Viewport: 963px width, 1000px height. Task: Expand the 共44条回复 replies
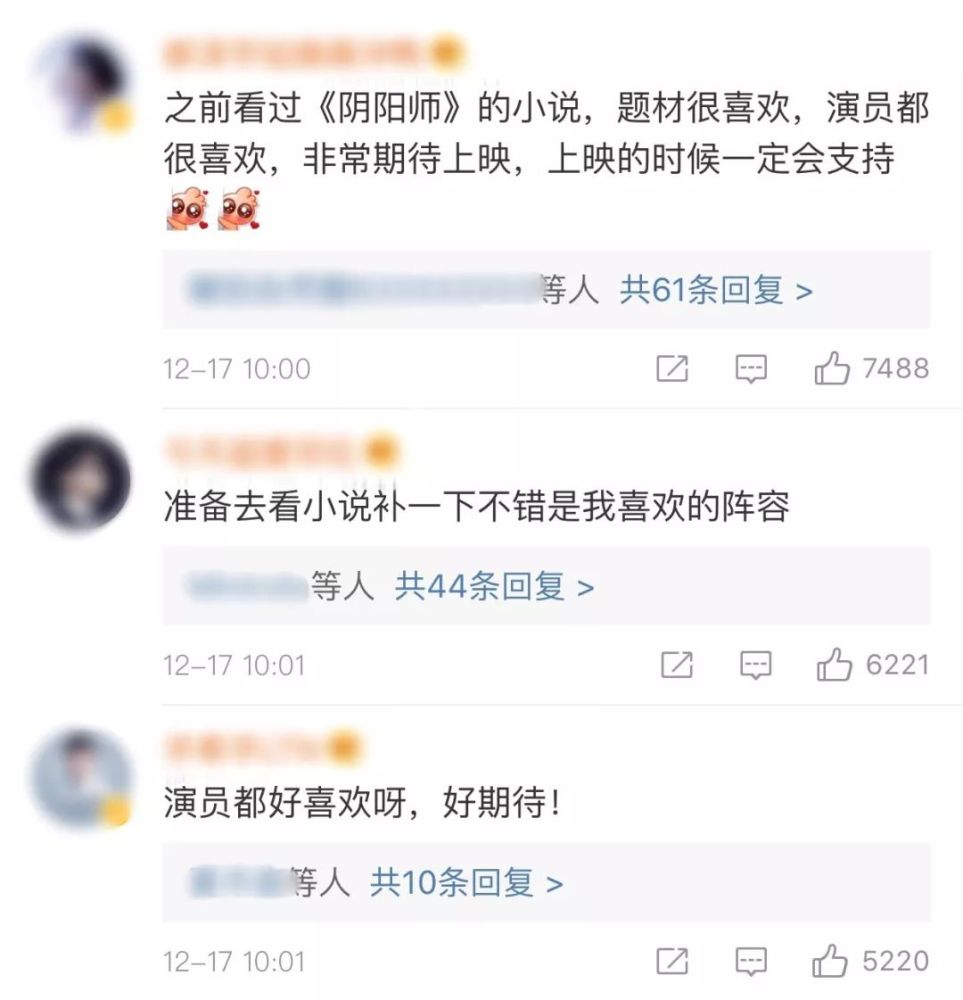click(494, 587)
